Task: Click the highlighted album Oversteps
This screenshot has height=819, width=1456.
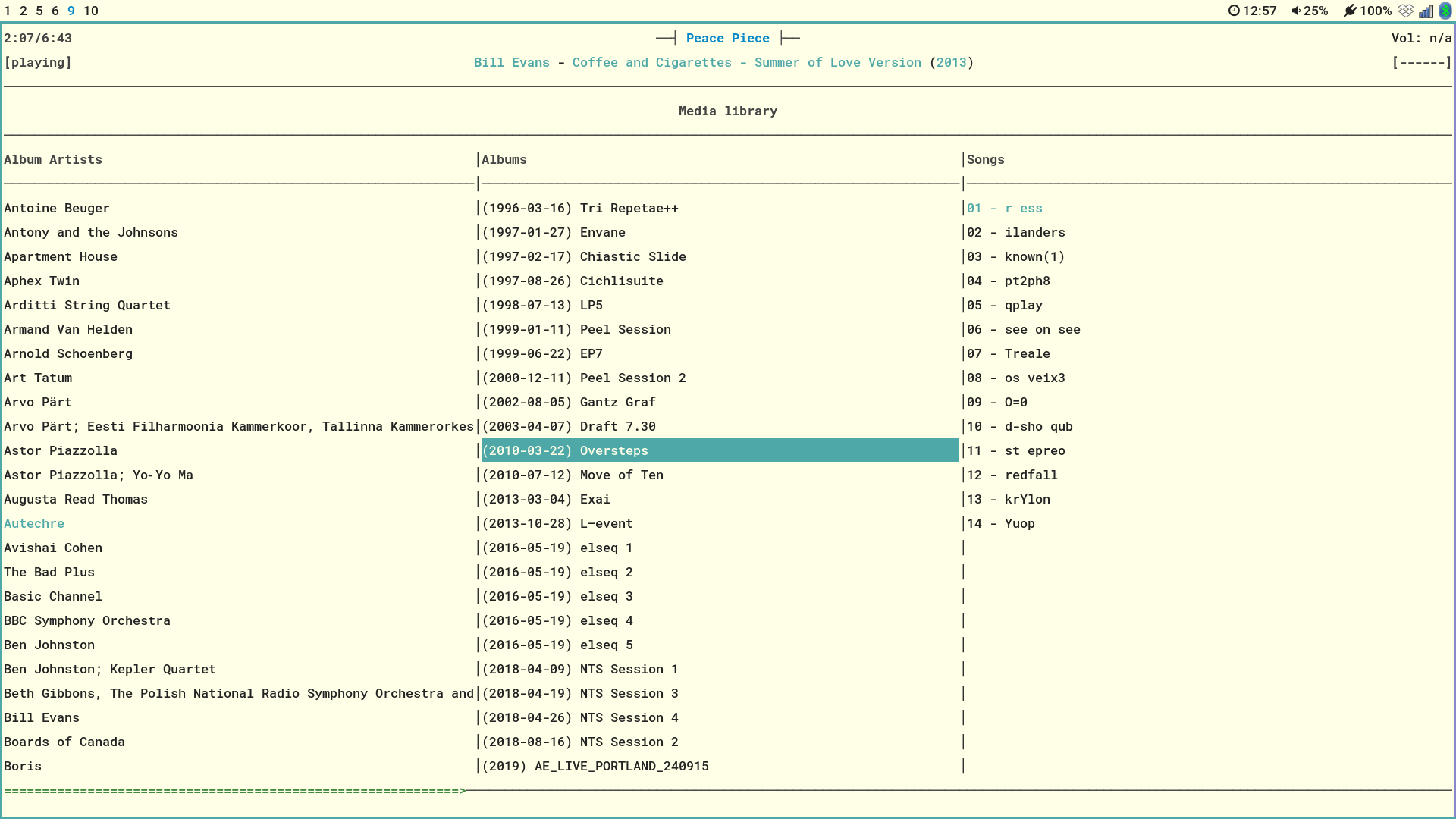Action: pyautogui.click(x=566, y=450)
